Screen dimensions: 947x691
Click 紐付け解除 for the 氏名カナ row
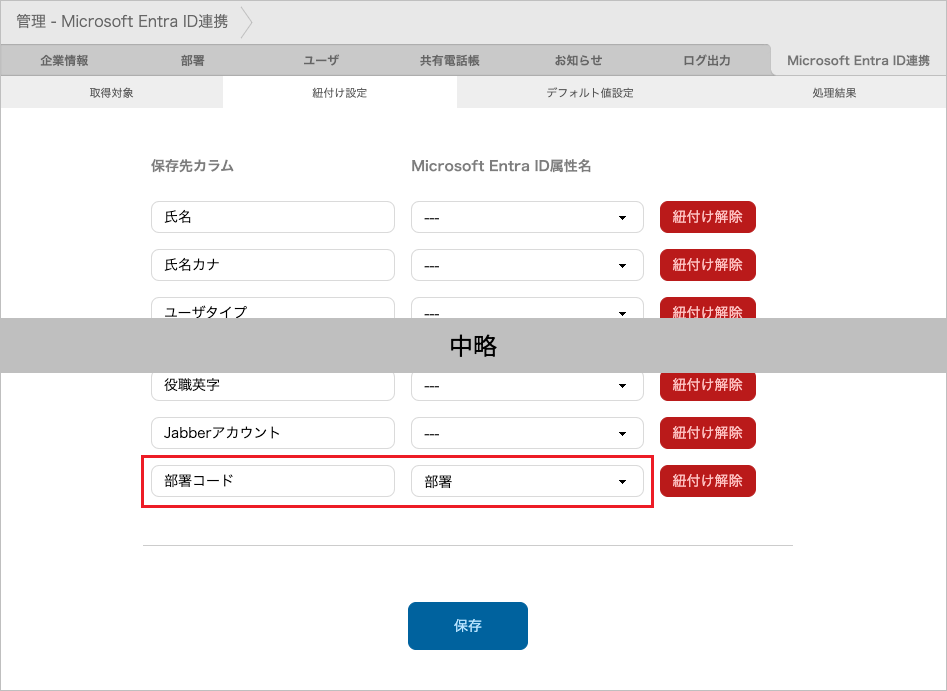click(707, 265)
